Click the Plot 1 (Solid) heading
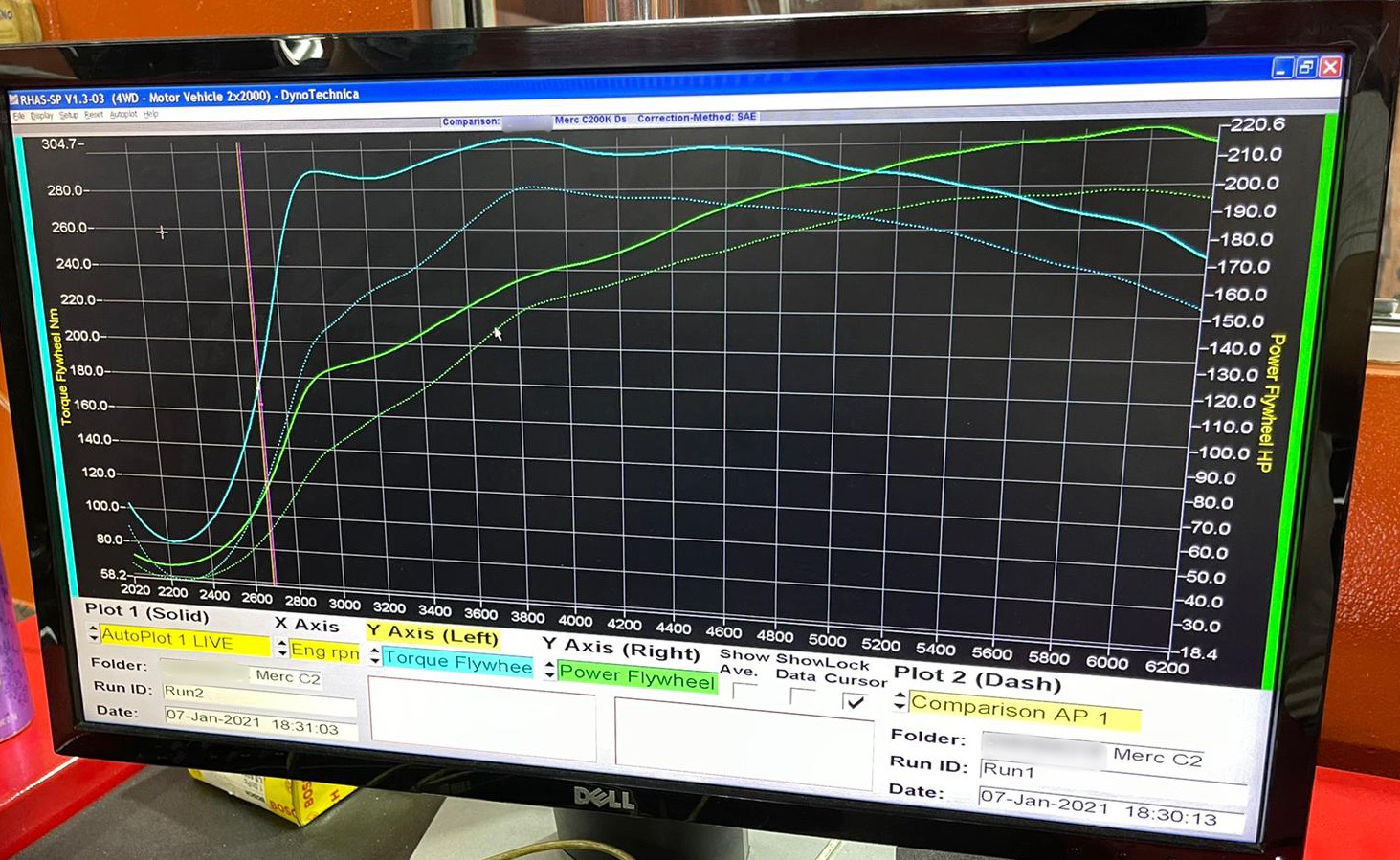 tap(146, 611)
